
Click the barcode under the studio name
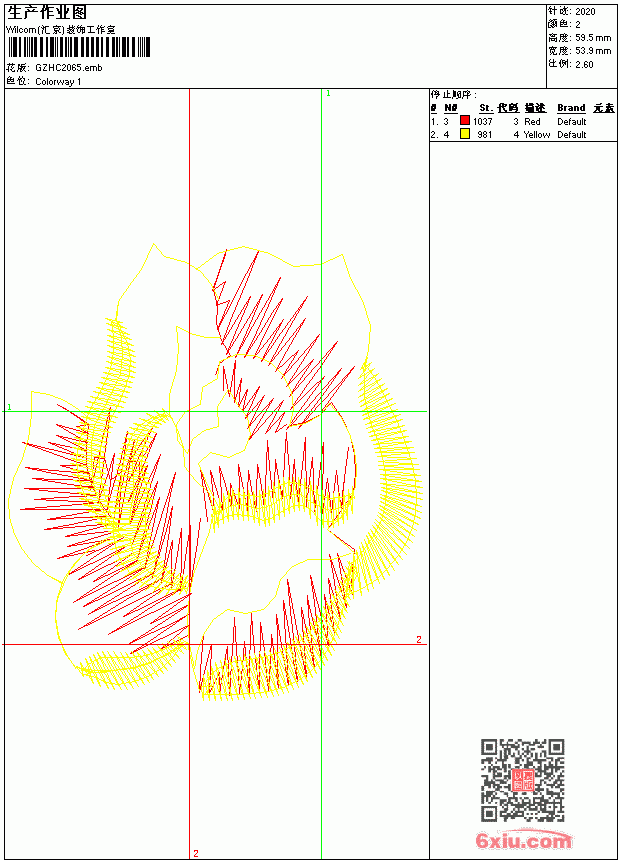click(79, 48)
